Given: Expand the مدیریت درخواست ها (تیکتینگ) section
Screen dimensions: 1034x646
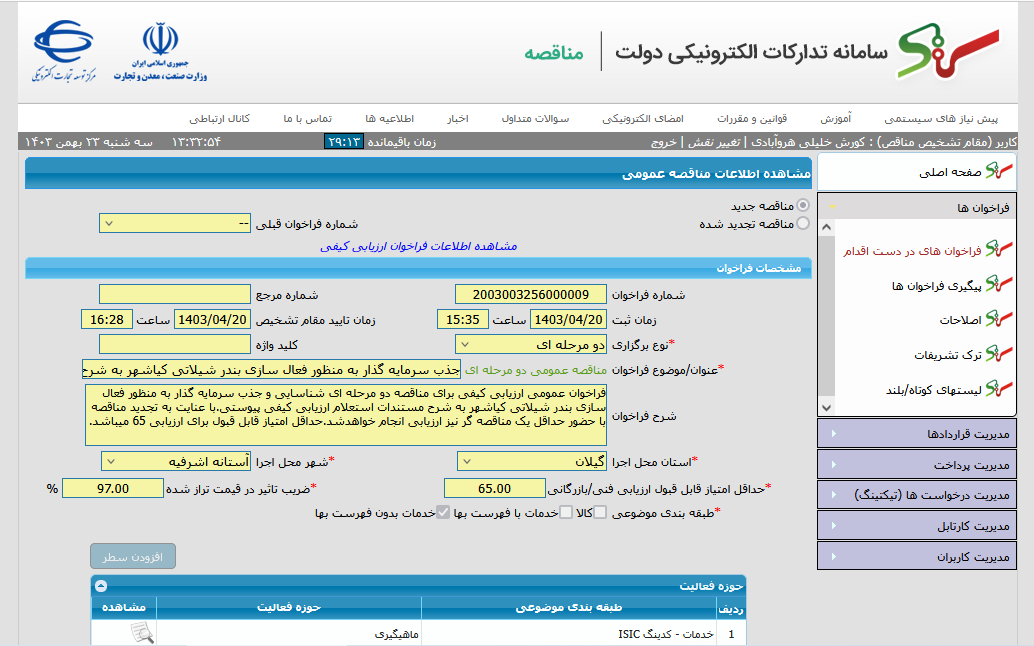Looking at the screenshot, I should (917, 495).
